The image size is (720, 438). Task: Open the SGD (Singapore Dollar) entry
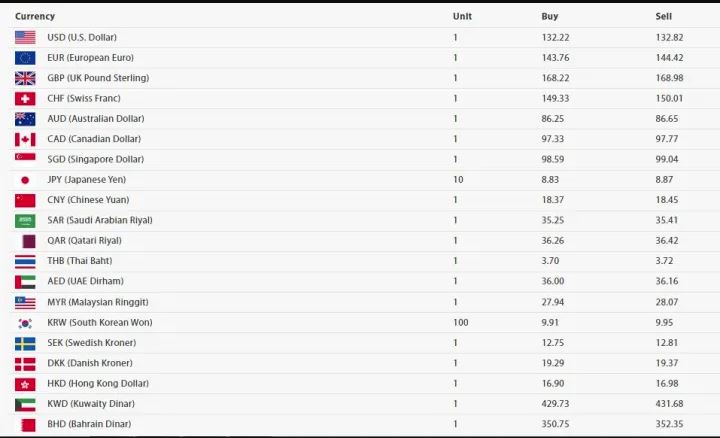[96, 159]
